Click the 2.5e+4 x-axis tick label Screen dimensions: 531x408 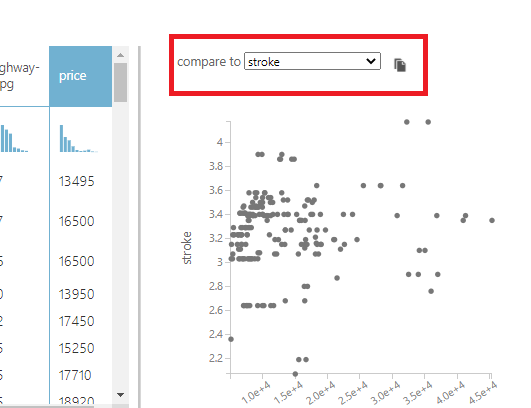tap(353, 393)
